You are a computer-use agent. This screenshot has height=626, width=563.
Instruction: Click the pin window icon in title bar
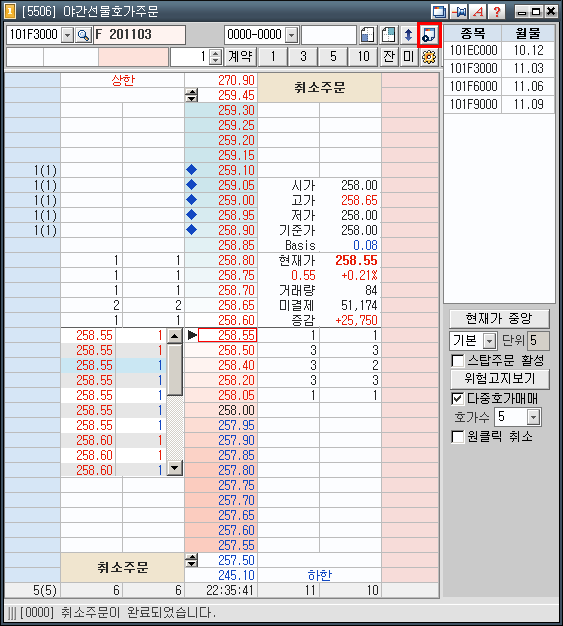(x=459, y=12)
